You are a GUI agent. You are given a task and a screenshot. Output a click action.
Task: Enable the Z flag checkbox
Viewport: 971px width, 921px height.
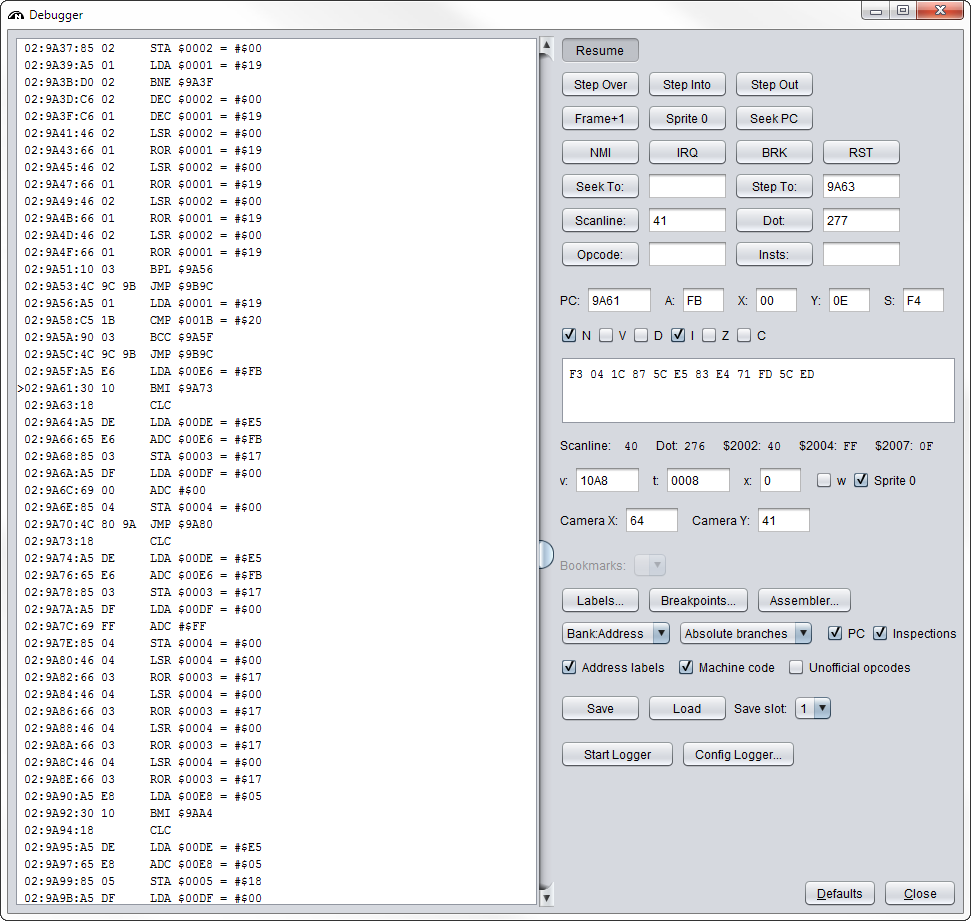tap(709, 336)
